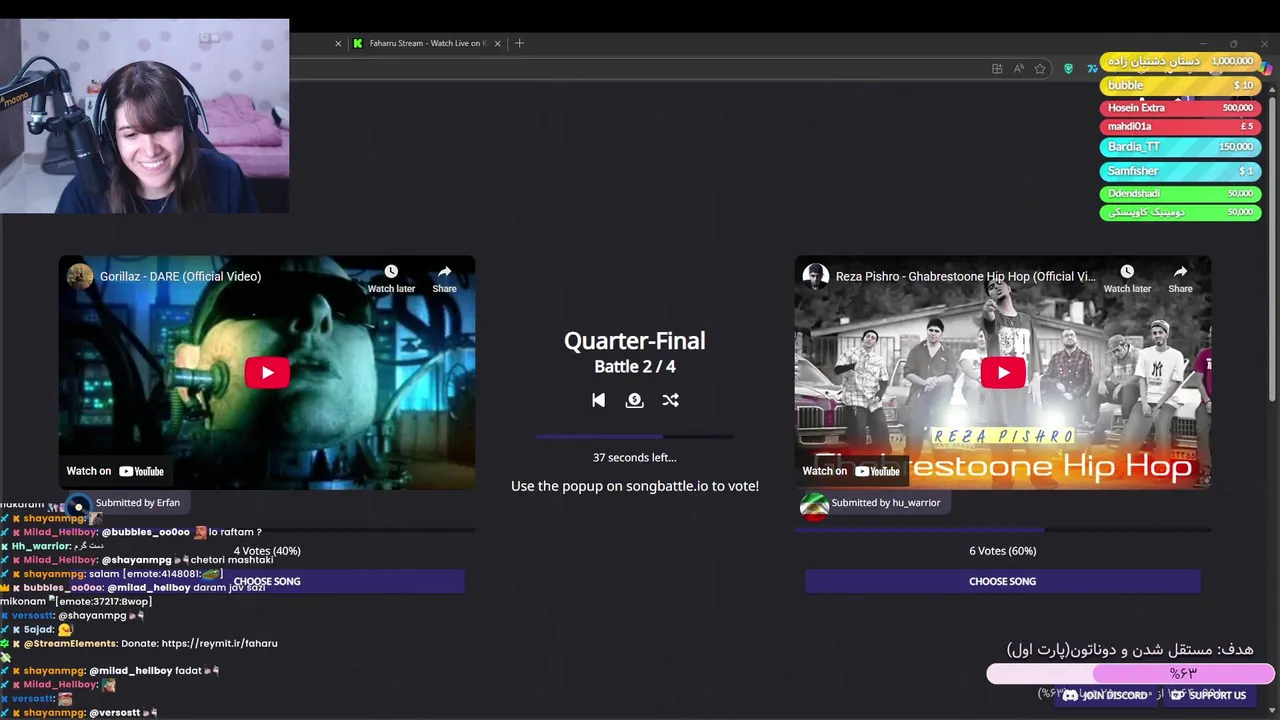Click the '4 Votes (40%)' text
This screenshot has height=720, width=1280.
[x=267, y=551]
